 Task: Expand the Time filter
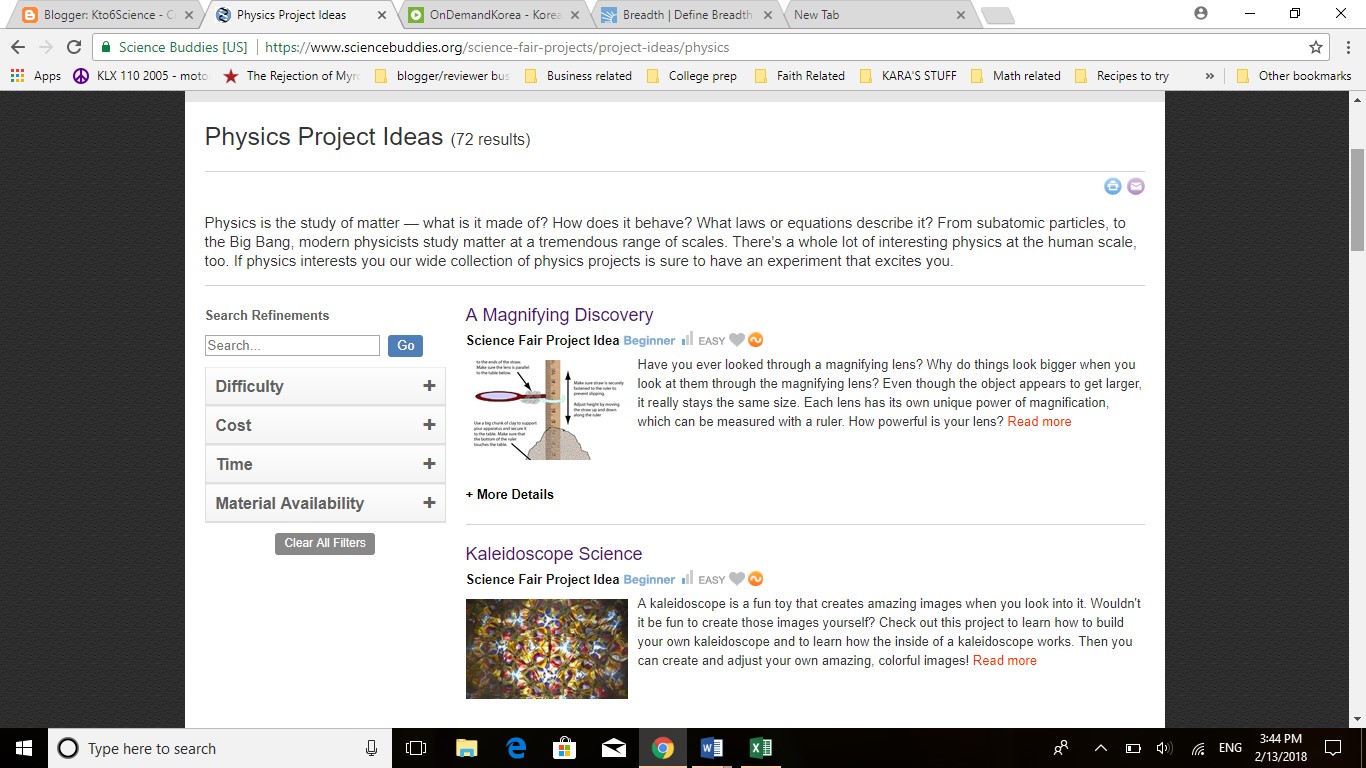(x=325, y=464)
